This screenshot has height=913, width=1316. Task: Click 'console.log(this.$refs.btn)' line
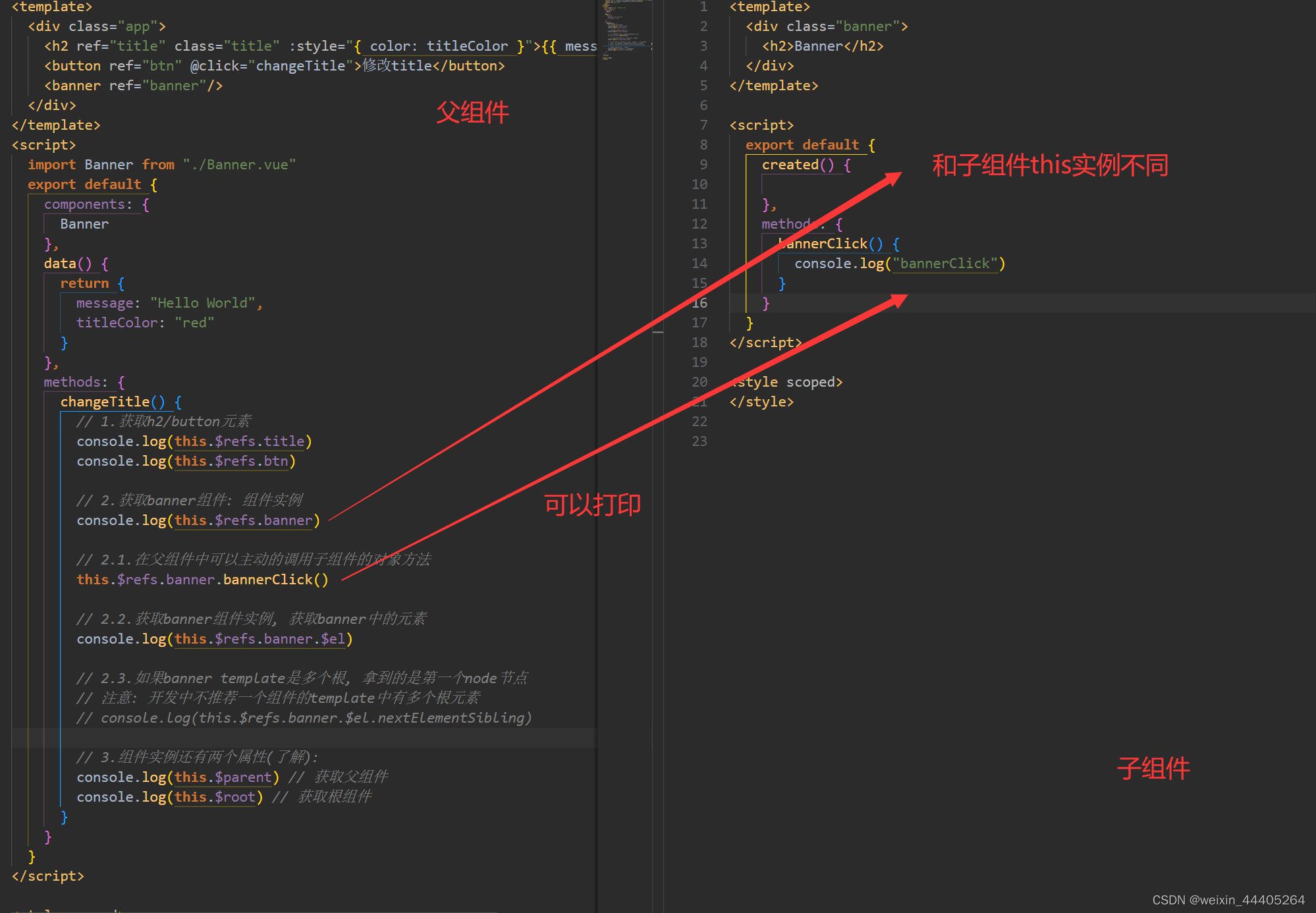coord(186,461)
